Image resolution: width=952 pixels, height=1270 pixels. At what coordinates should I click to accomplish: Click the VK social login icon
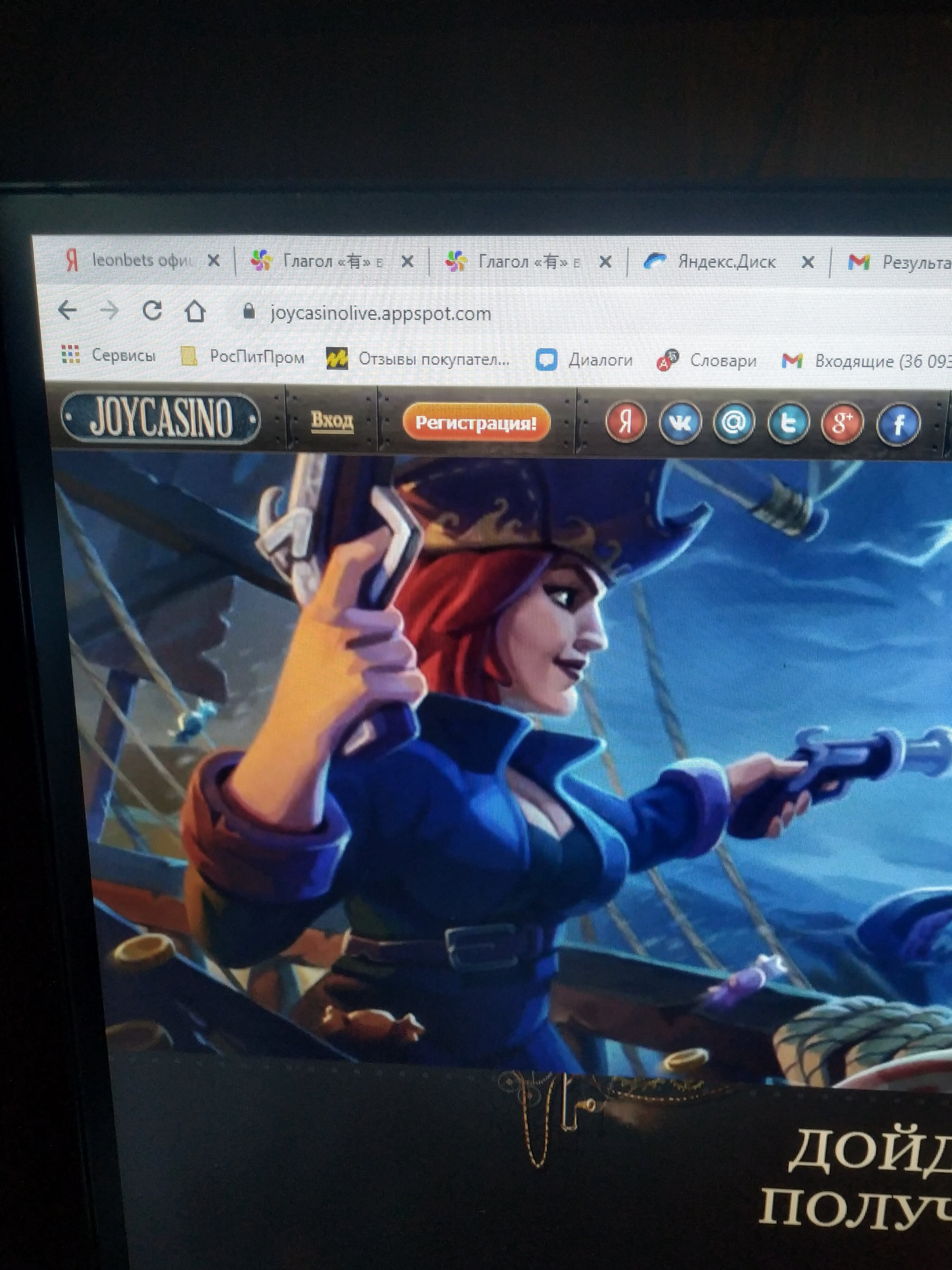680,423
